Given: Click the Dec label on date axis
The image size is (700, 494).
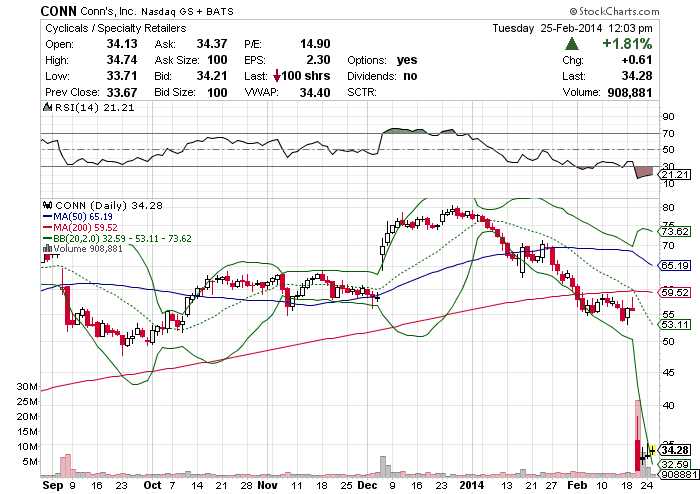Looking at the screenshot, I should [x=367, y=485].
